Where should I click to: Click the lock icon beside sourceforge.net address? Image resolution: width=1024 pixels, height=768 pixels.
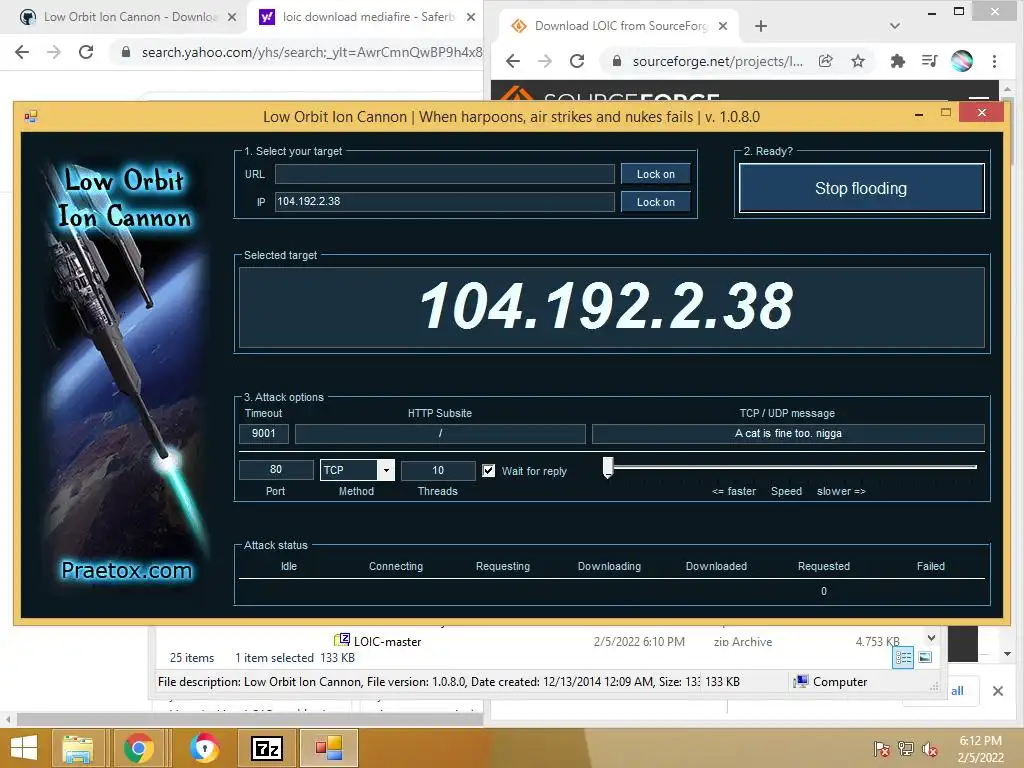[x=616, y=61]
